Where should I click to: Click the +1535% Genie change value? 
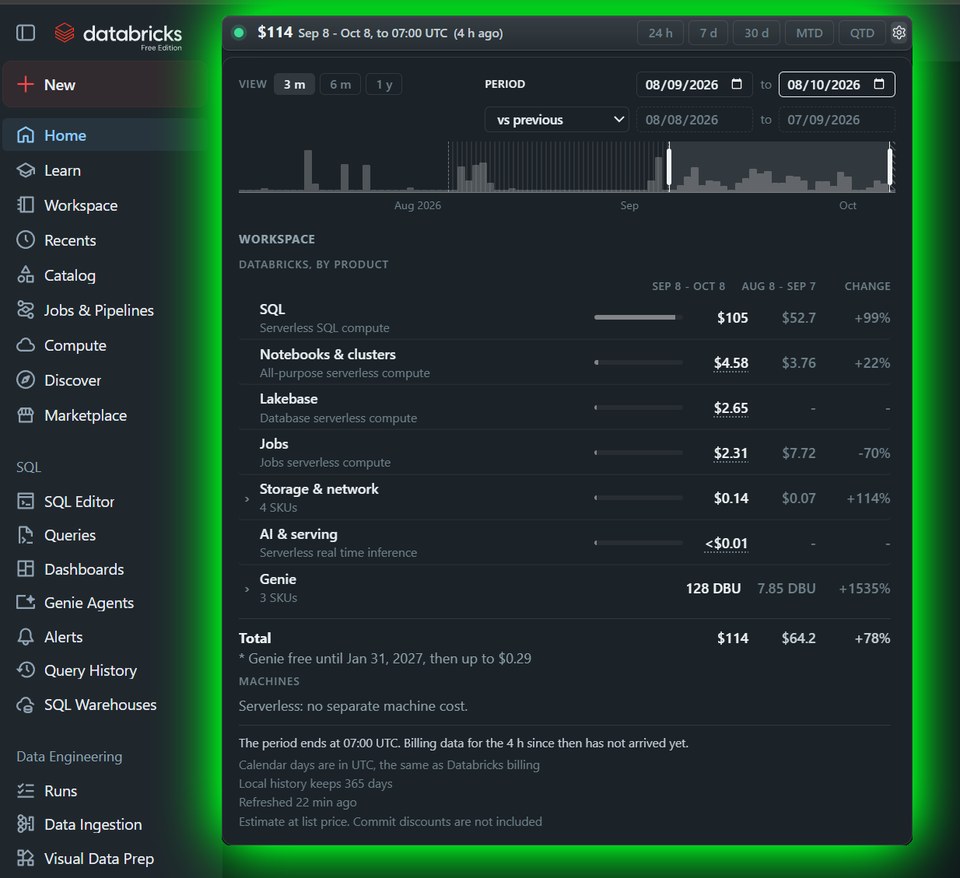click(x=864, y=588)
